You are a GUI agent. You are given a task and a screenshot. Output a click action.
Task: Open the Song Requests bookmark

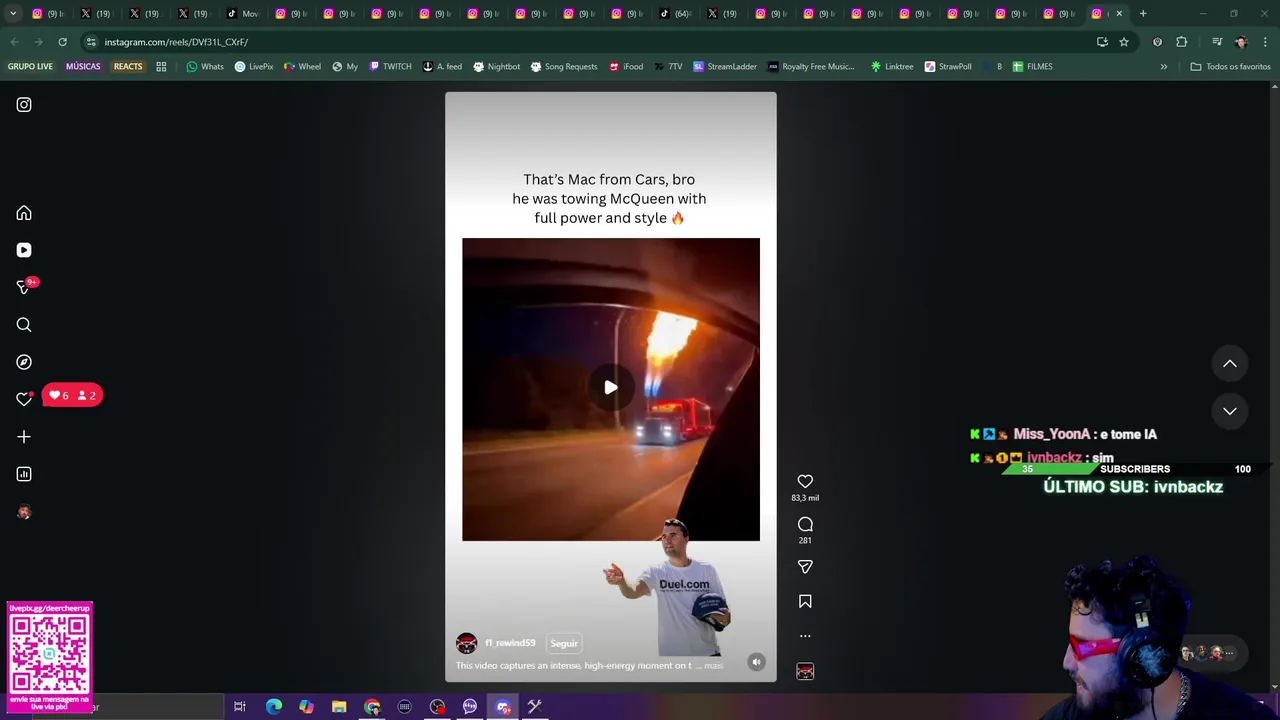[x=564, y=67]
